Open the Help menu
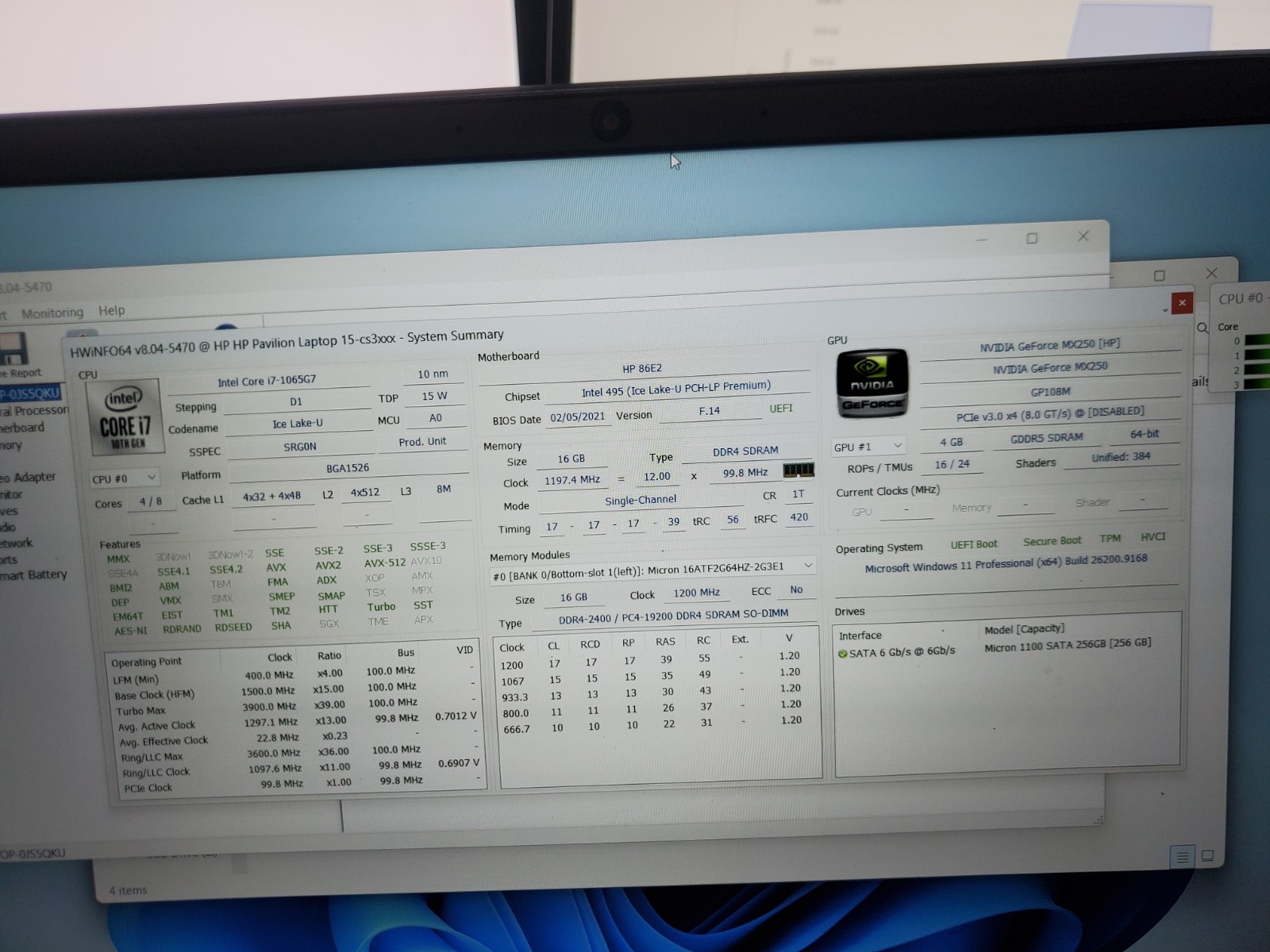The height and width of the screenshot is (952, 1270). (111, 310)
